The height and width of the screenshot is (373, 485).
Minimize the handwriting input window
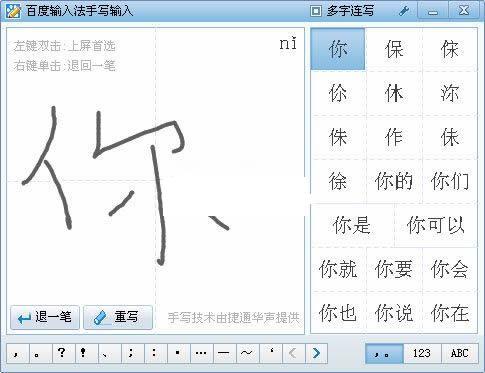click(x=433, y=11)
